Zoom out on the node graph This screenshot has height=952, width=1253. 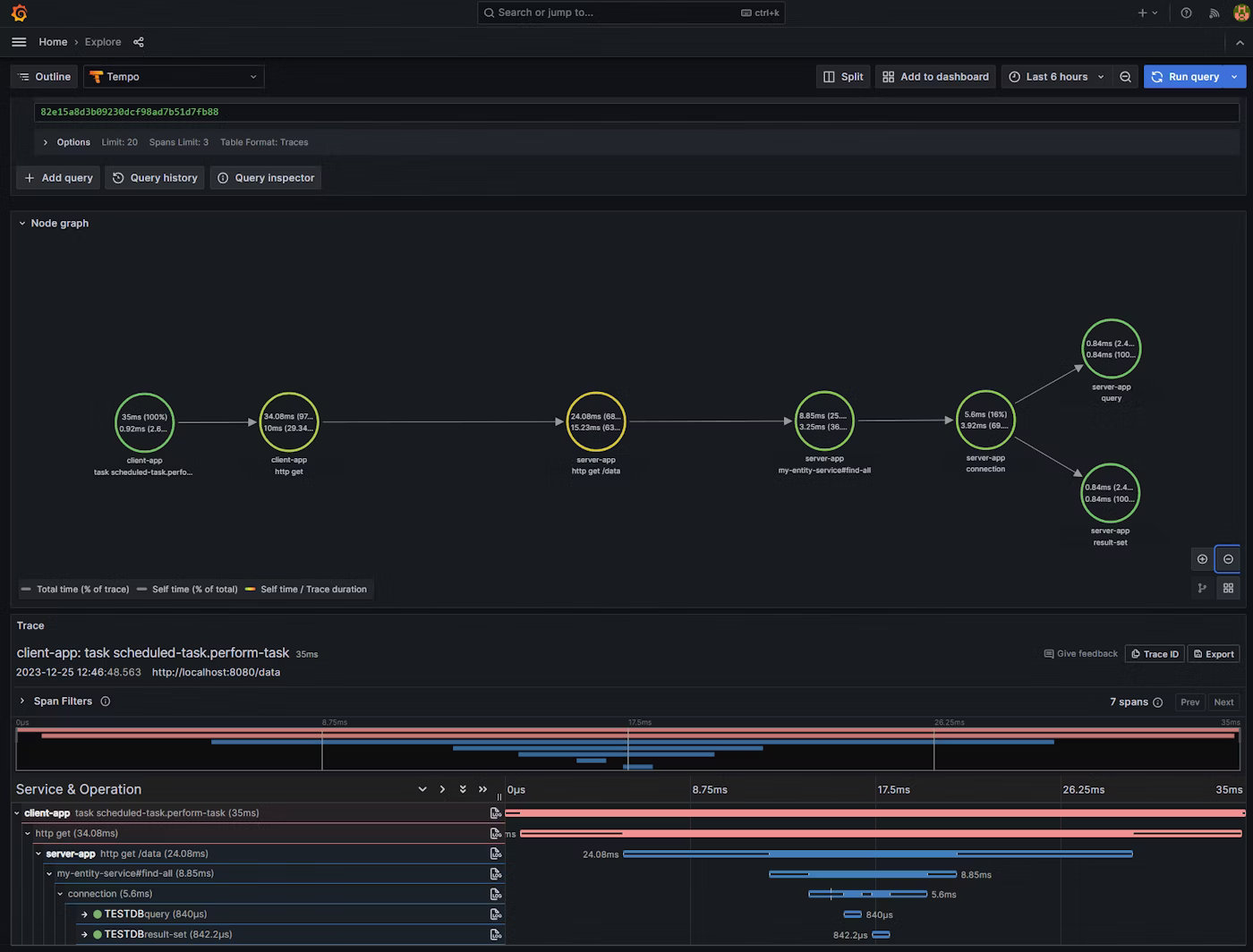click(1228, 559)
